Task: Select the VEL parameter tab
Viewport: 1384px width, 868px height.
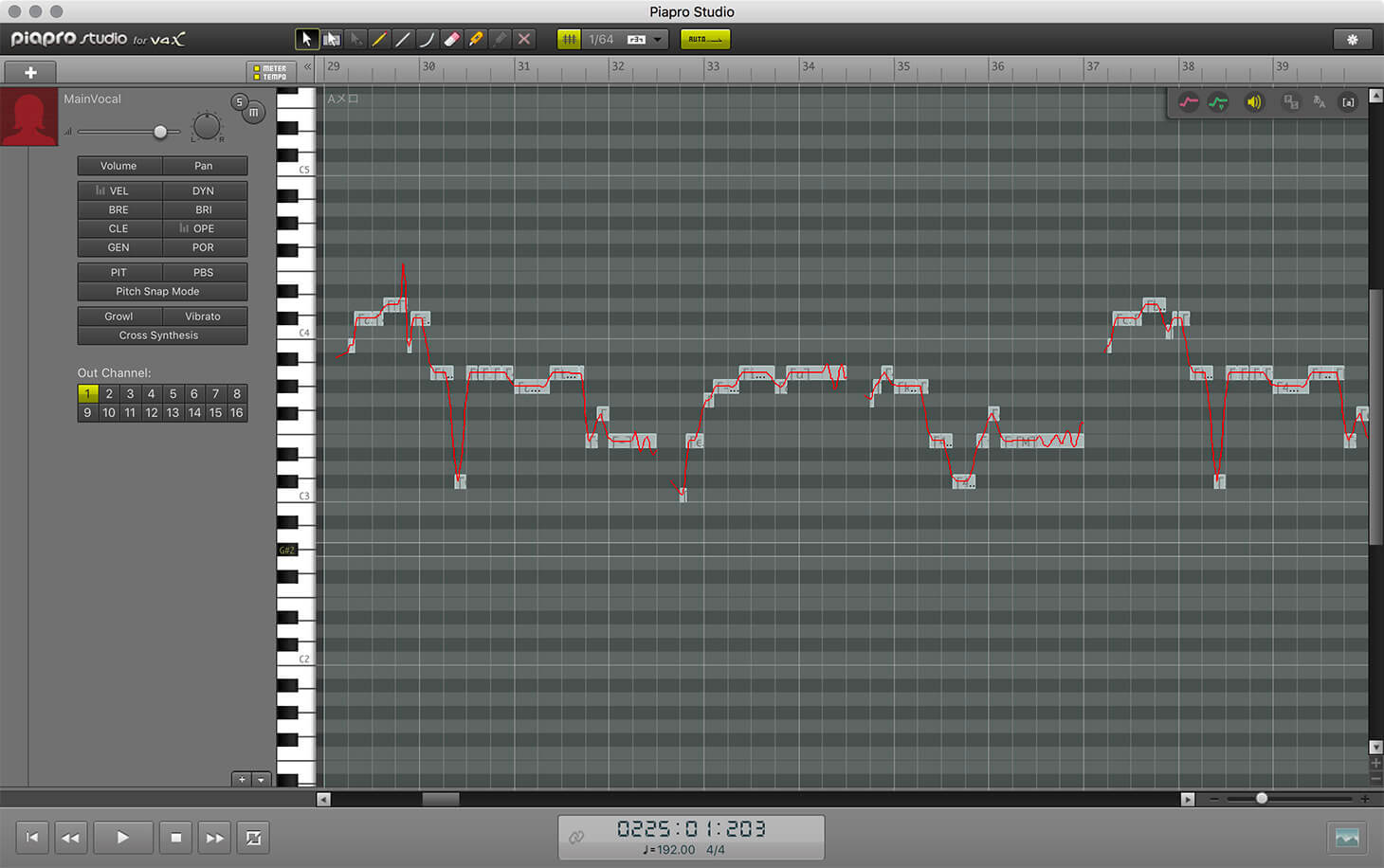Action: [x=119, y=190]
